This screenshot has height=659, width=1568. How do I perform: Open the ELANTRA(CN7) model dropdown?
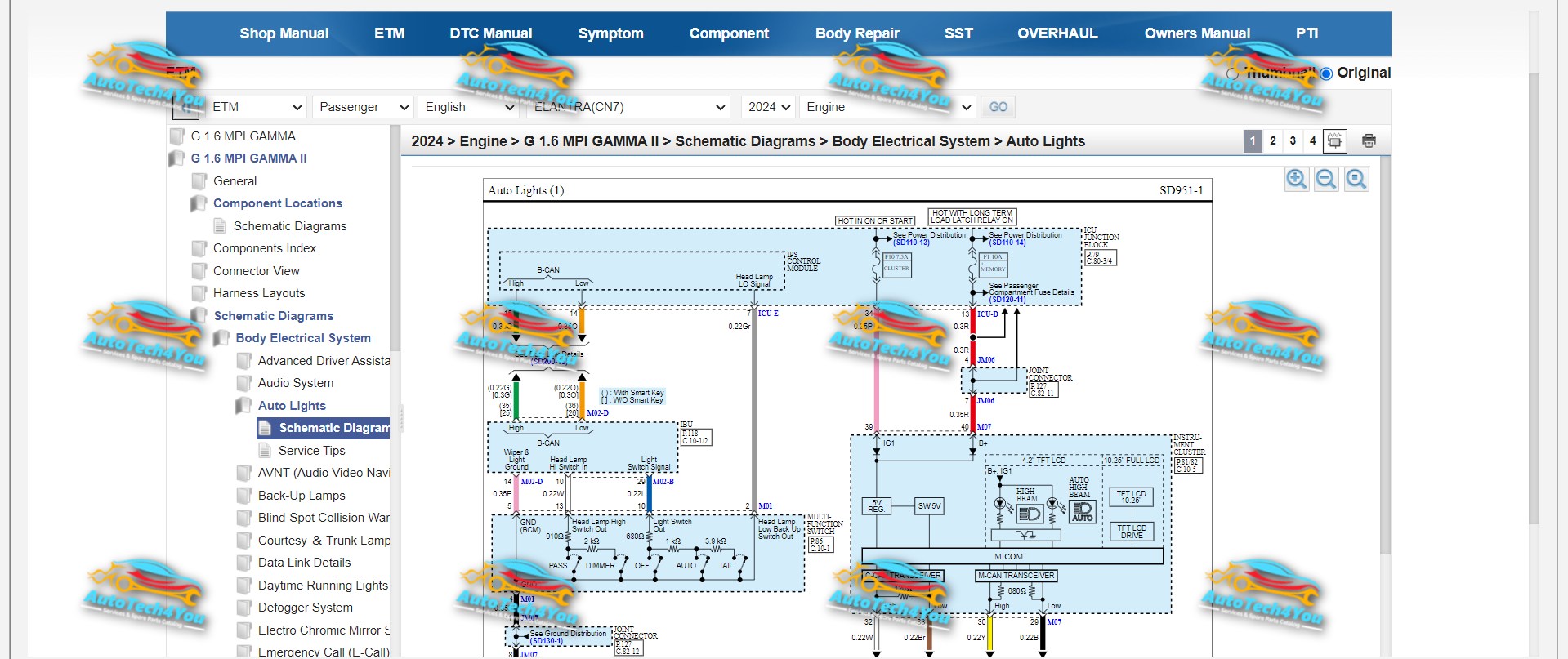[x=628, y=107]
